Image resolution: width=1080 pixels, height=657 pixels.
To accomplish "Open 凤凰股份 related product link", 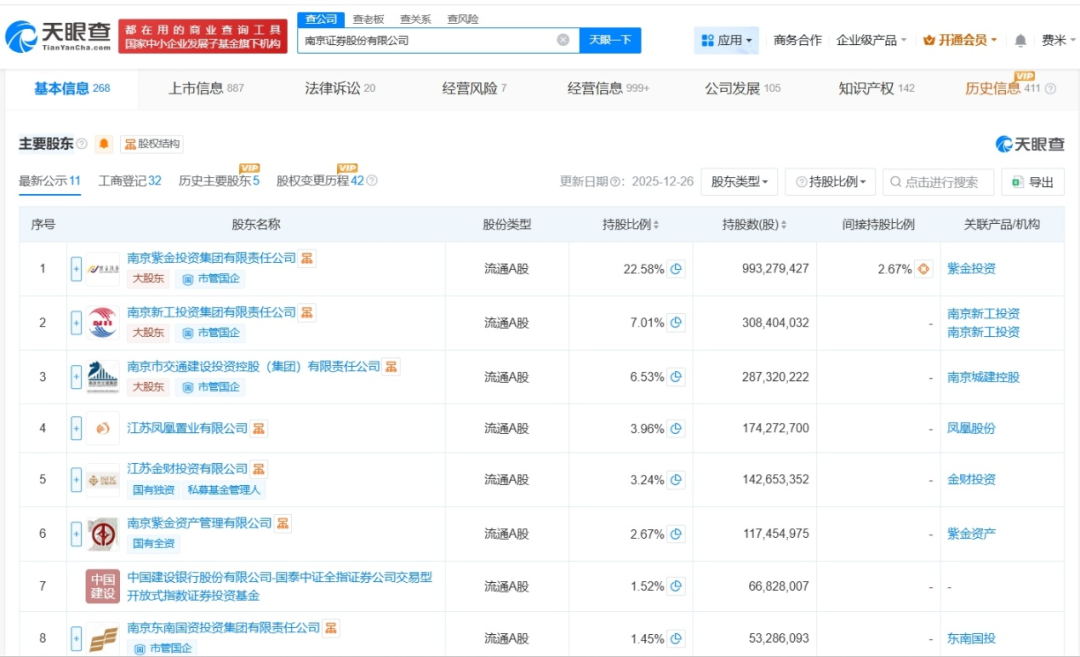I will click(971, 428).
